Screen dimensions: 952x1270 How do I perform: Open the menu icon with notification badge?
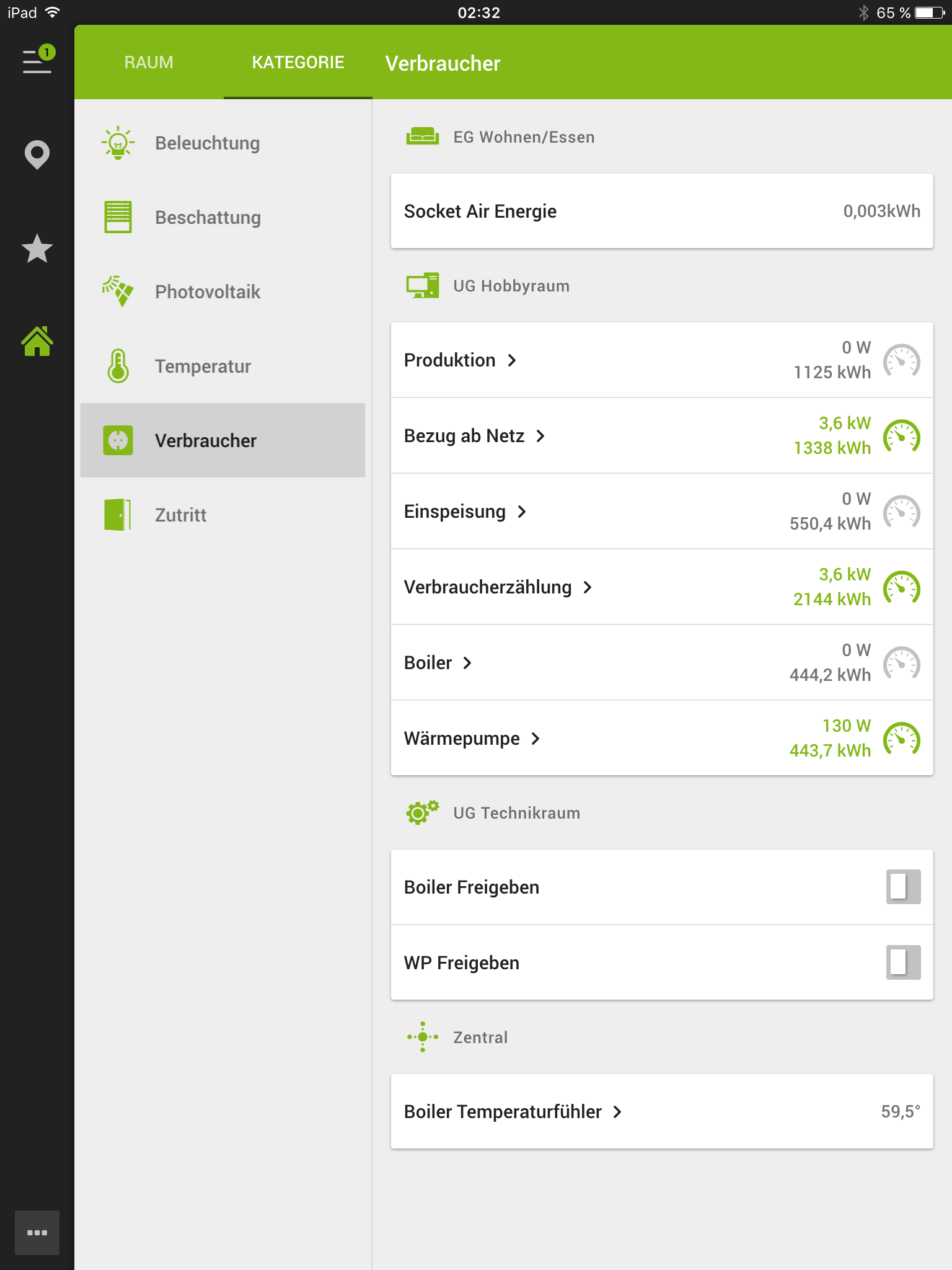[x=37, y=61]
